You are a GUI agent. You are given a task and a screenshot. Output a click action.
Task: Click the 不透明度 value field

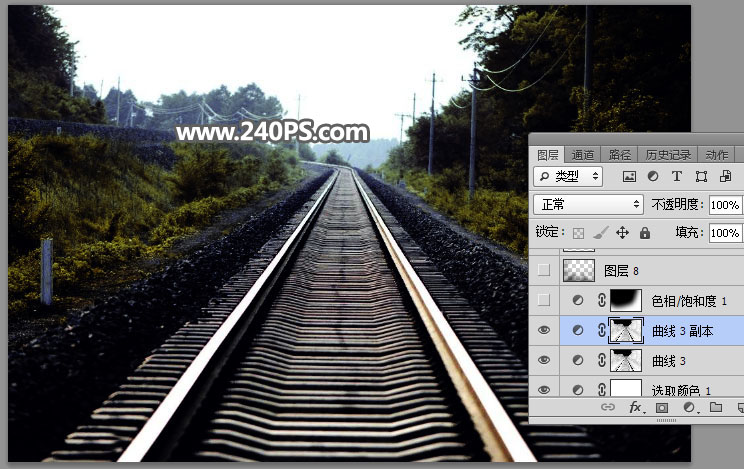725,205
